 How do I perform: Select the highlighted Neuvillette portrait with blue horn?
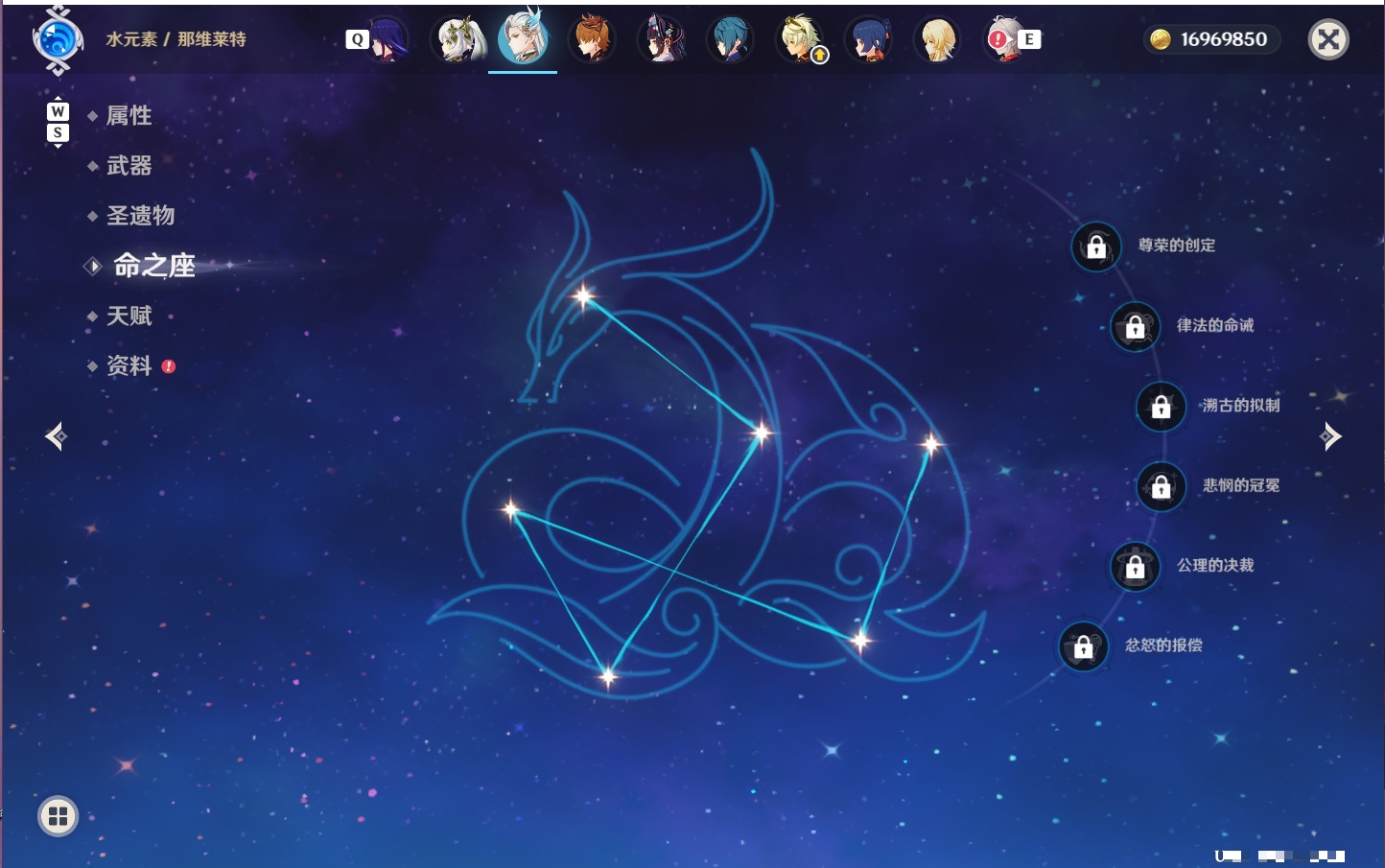pyautogui.click(x=523, y=36)
